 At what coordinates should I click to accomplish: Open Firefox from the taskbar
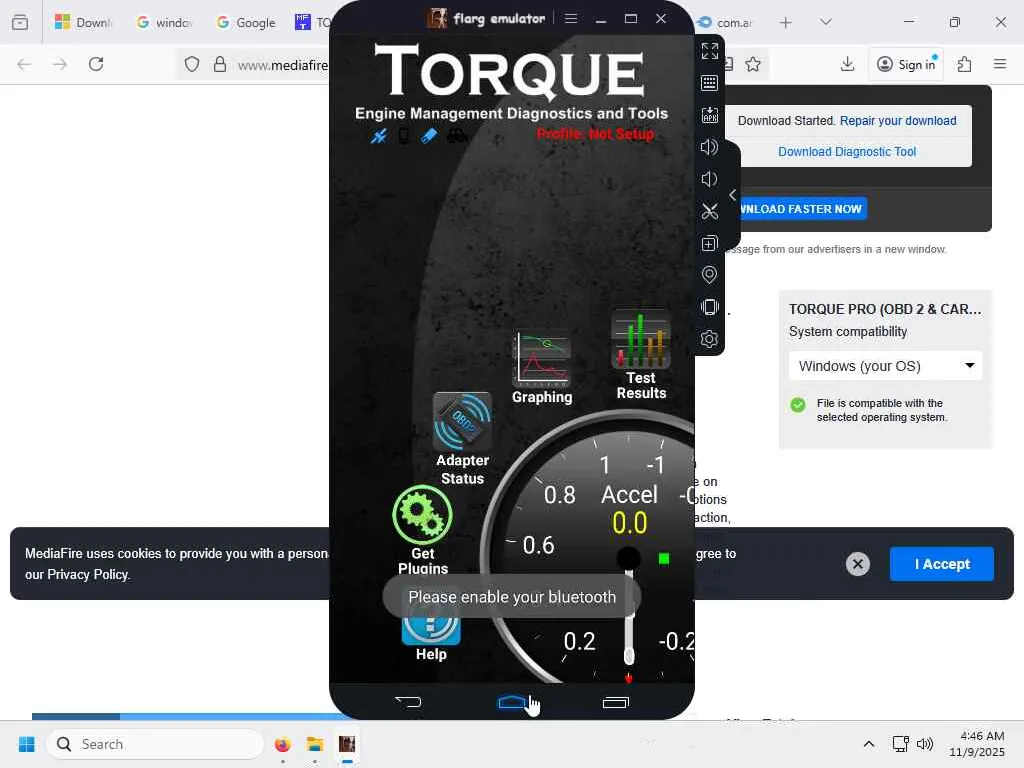click(x=282, y=744)
